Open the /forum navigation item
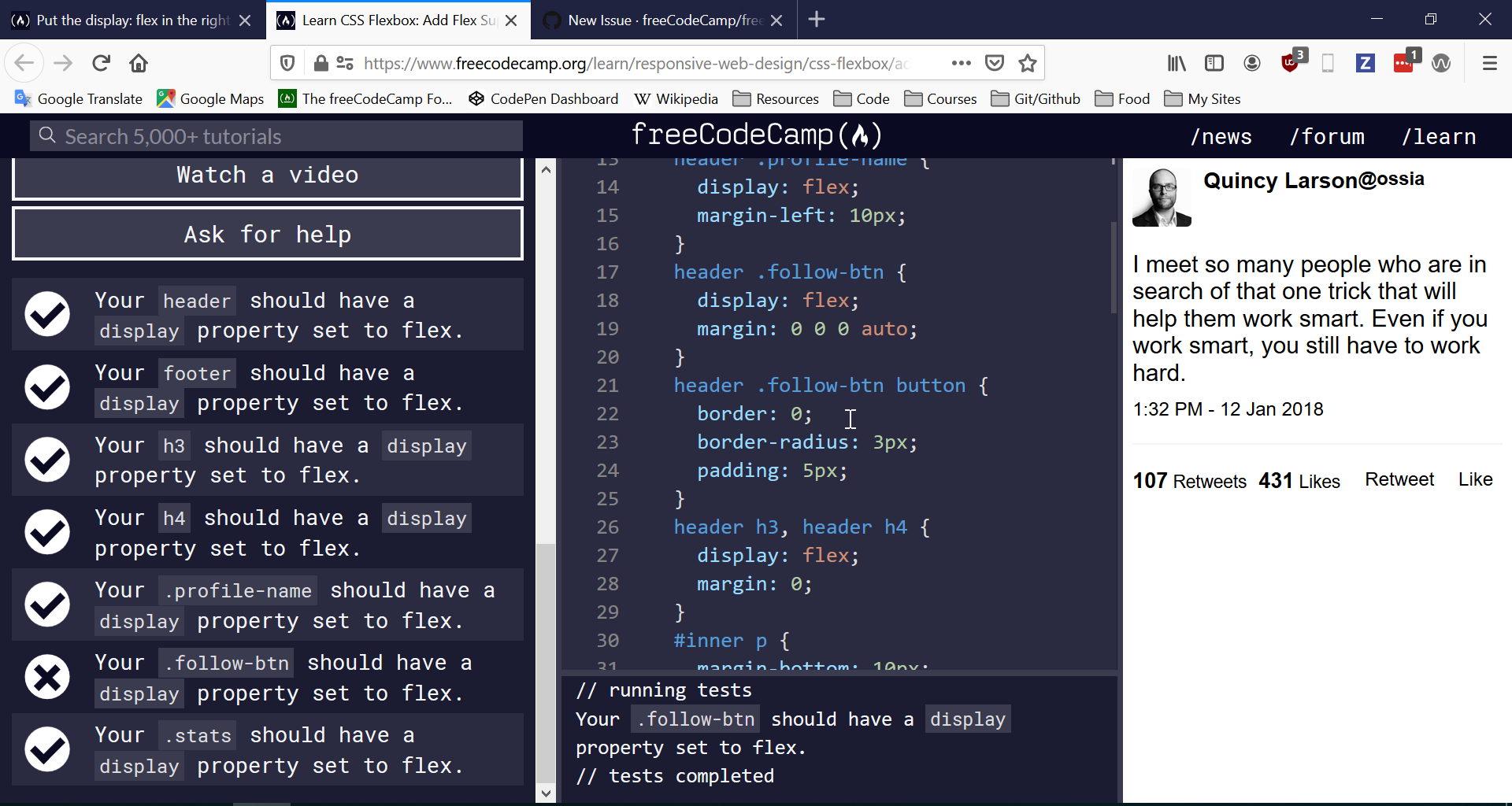This screenshot has width=1512, height=806. 1326,136
